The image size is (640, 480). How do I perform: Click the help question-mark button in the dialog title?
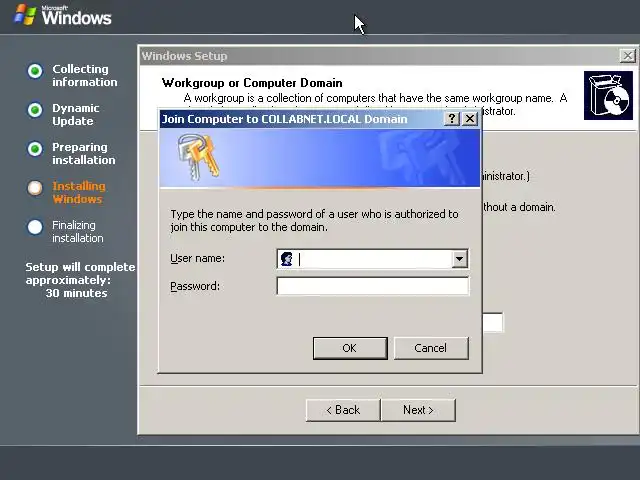click(452, 119)
